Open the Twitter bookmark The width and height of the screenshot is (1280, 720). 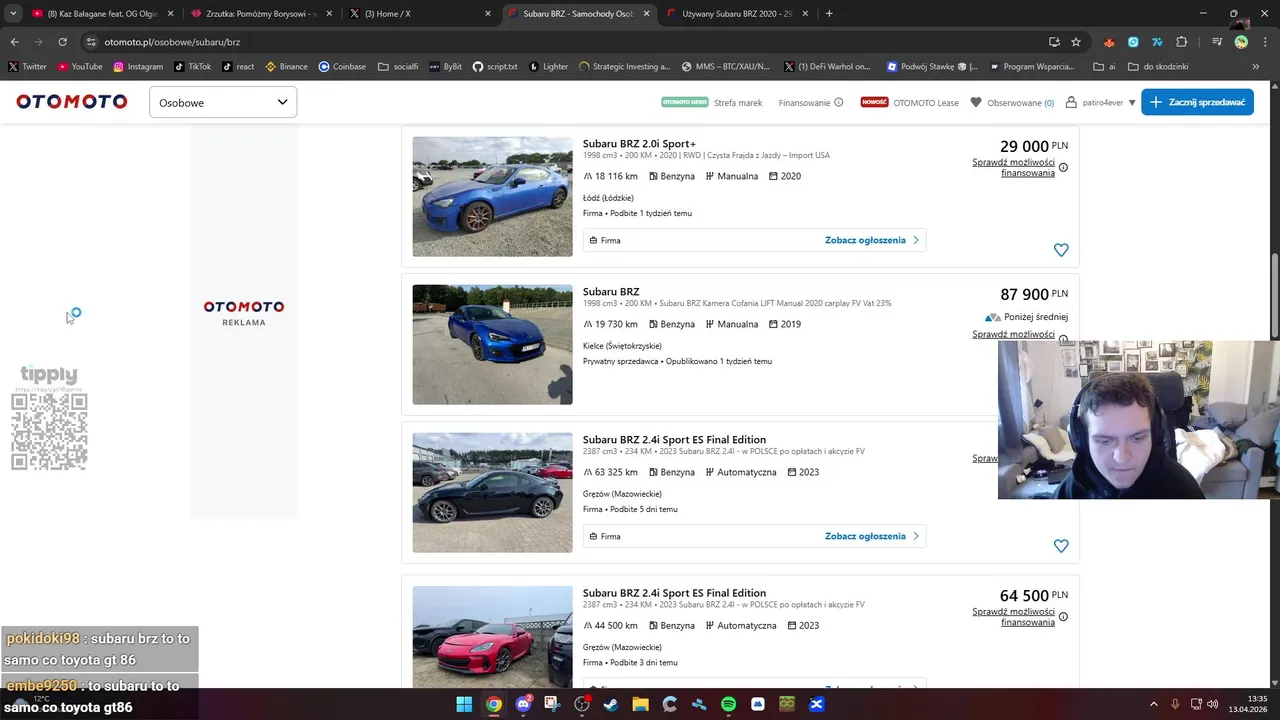pos(27,67)
